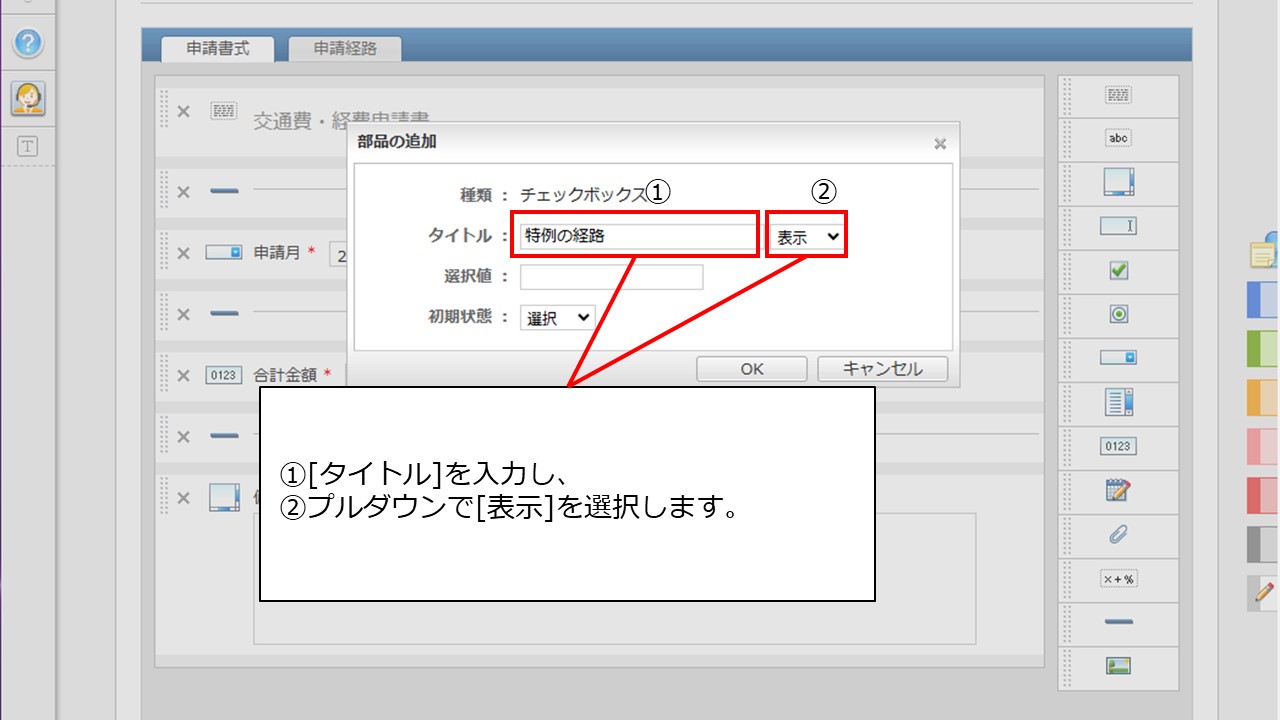
Task: Click the title part icon beside 交通費
Action: tap(224, 111)
